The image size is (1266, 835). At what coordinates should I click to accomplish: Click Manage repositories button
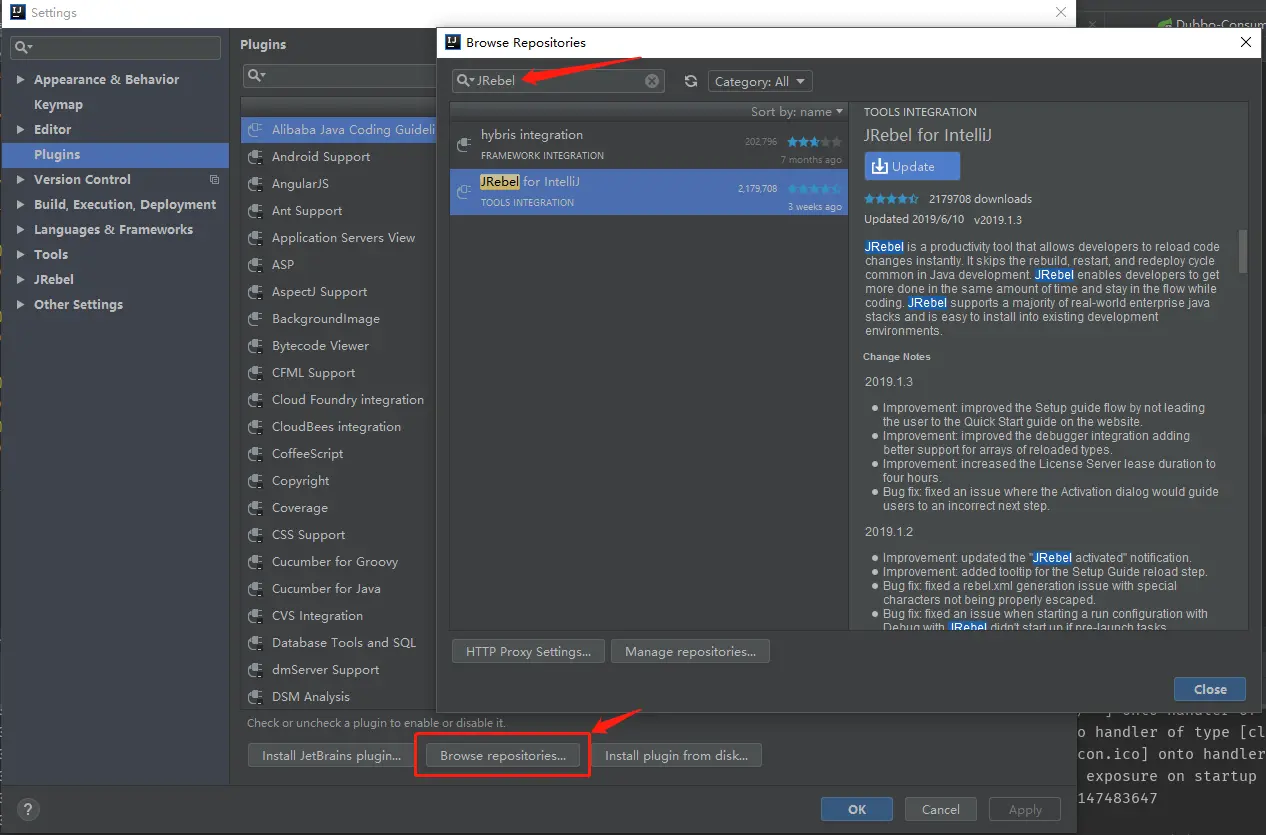(690, 652)
